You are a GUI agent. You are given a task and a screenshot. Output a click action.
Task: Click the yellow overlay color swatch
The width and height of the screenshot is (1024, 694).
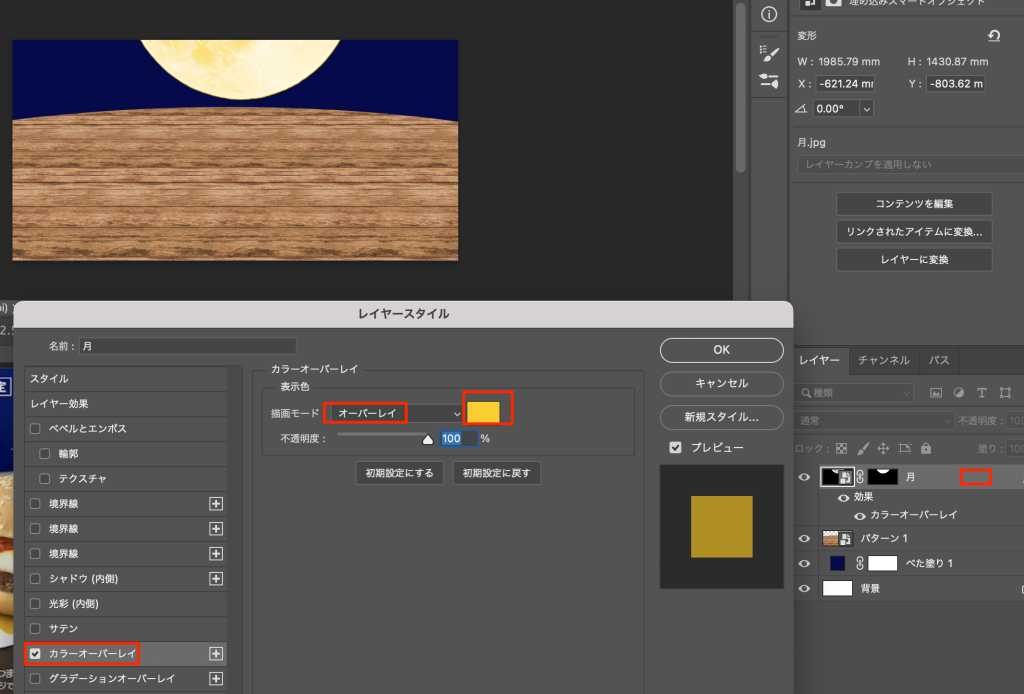(484, 412)
